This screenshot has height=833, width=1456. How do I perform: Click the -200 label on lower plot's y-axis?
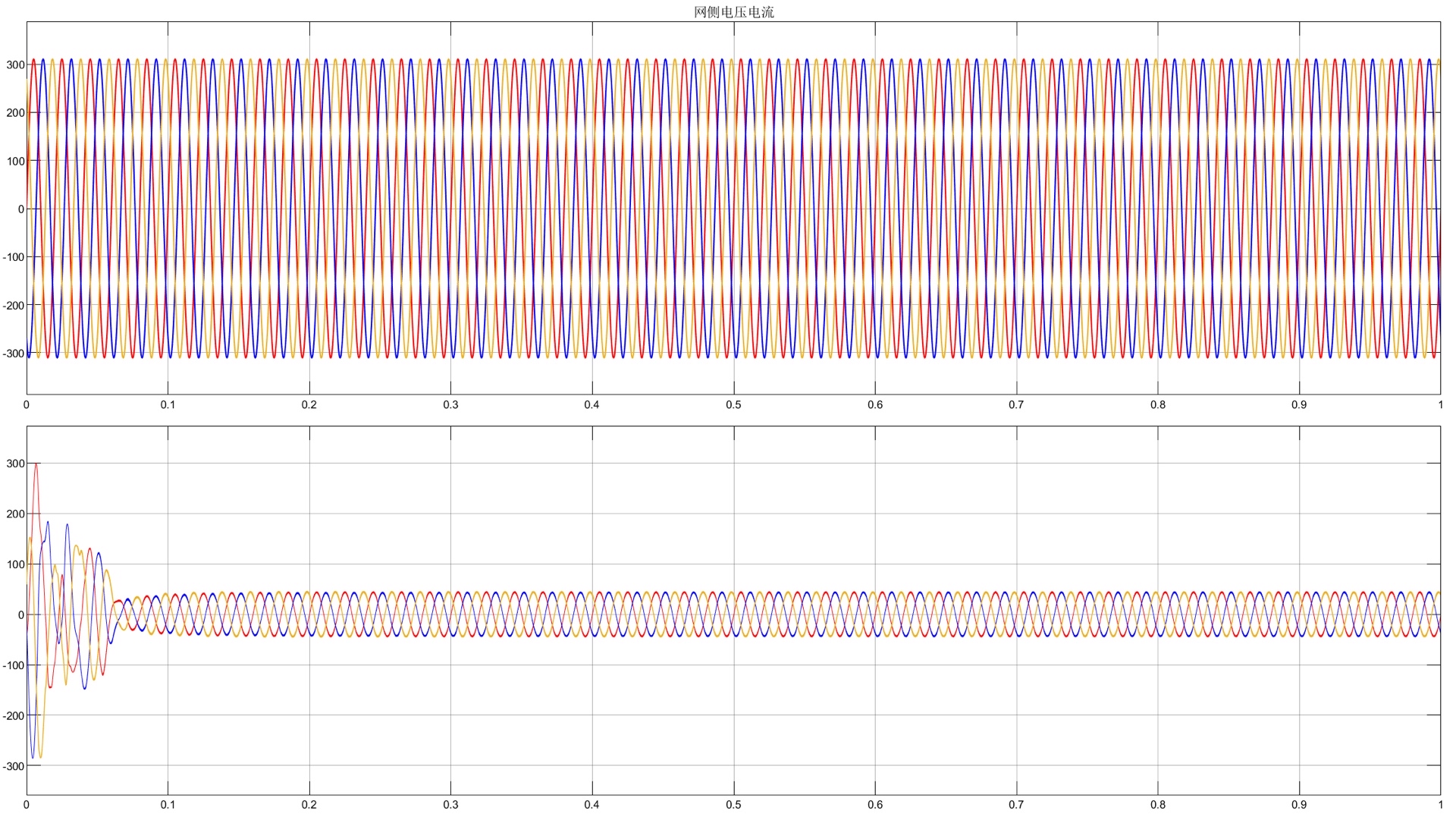pos(14,716)
